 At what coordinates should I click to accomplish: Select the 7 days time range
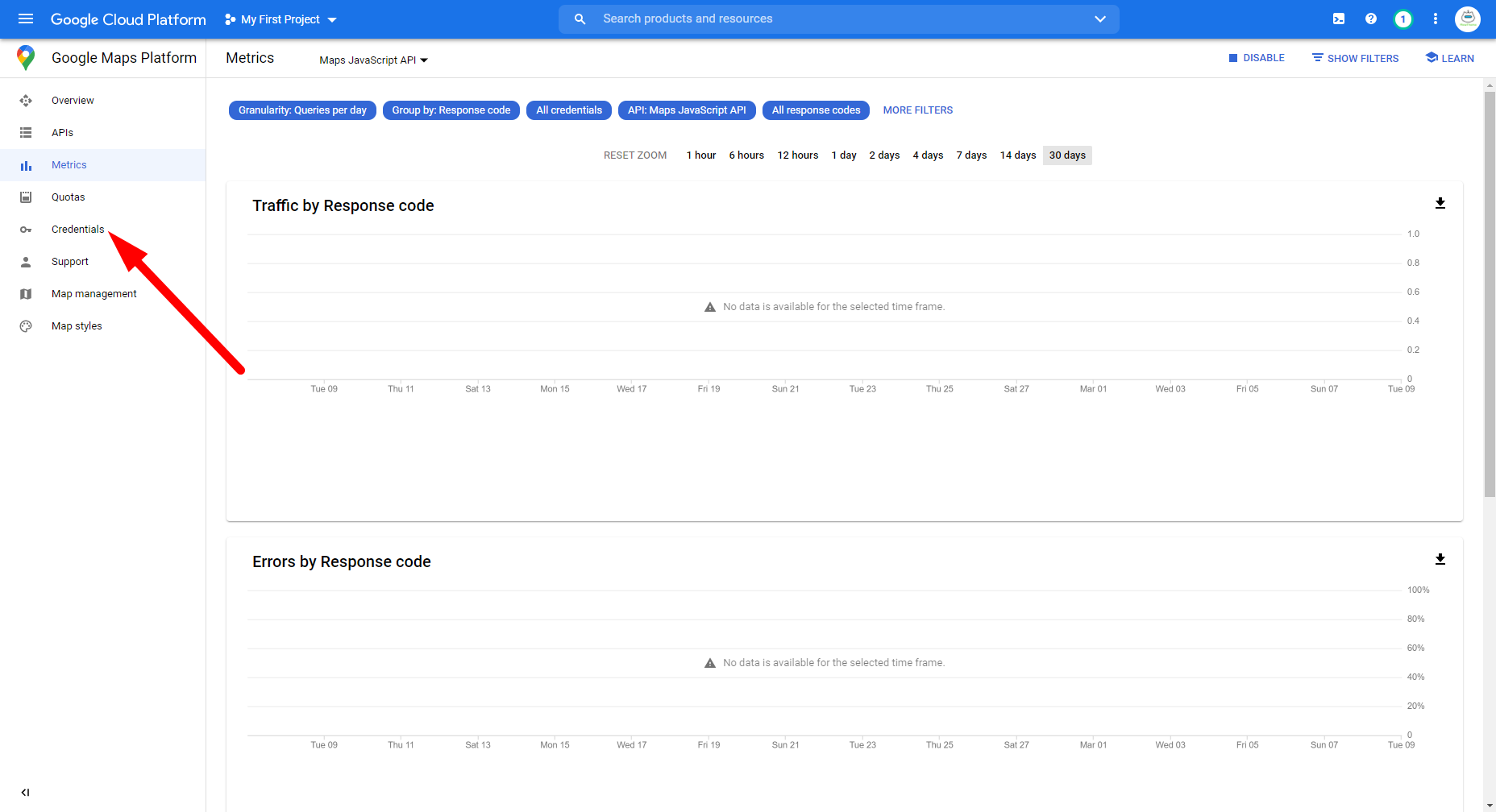pos(971,155)
